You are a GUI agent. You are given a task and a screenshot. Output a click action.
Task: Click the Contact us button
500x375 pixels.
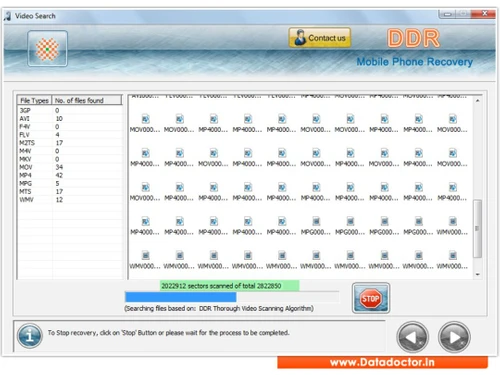click(319, 38)
